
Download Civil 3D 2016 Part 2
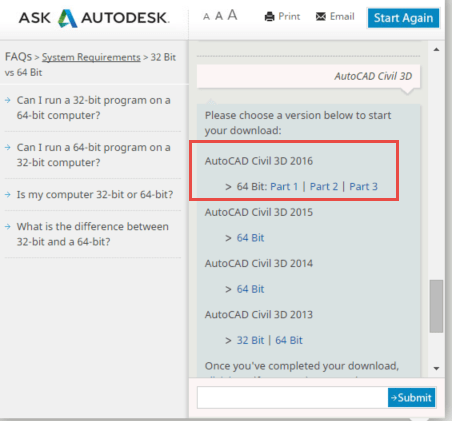324,186
